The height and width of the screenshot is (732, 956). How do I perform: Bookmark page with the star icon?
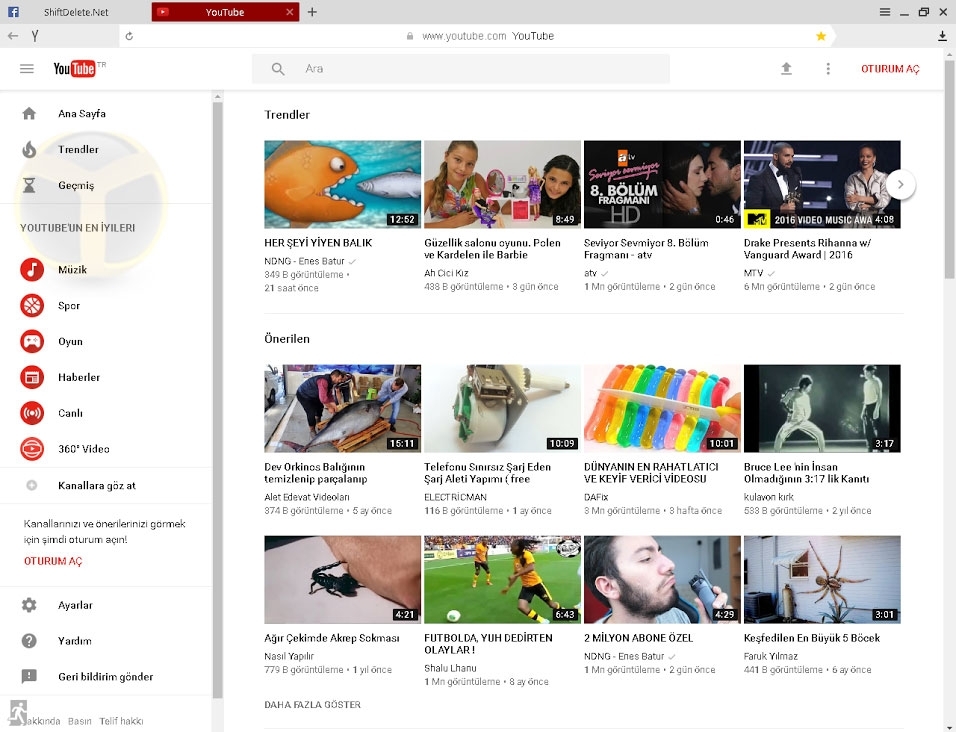coord(821,36)
